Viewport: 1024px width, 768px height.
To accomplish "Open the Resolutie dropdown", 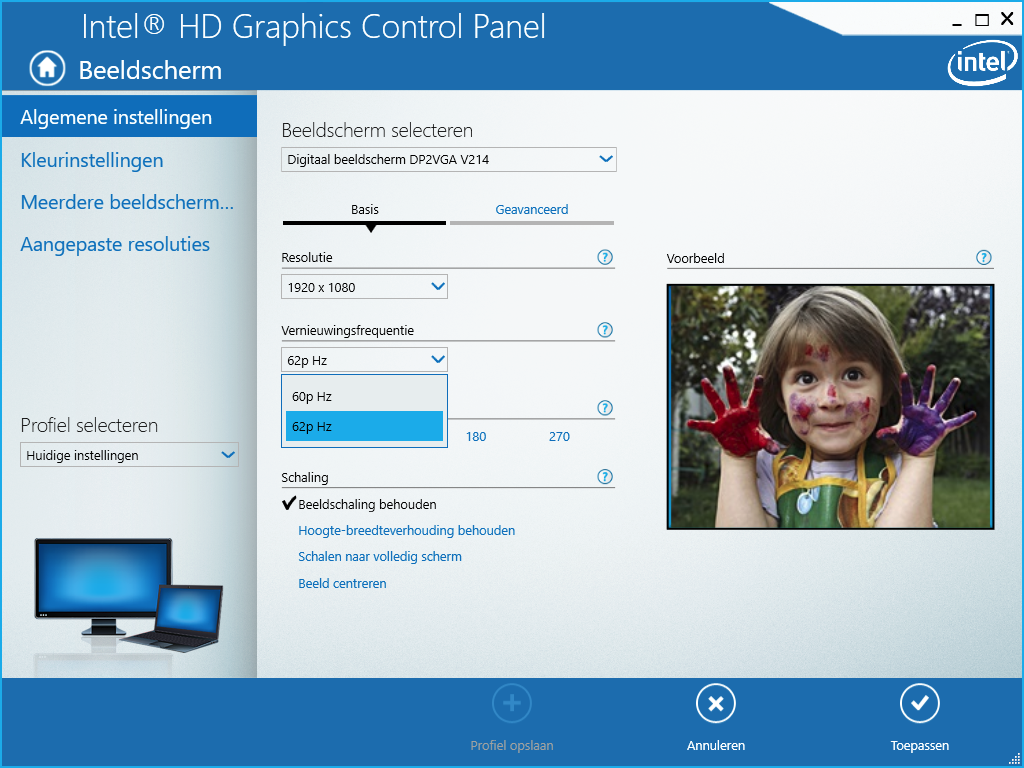I will pos(364,287).
